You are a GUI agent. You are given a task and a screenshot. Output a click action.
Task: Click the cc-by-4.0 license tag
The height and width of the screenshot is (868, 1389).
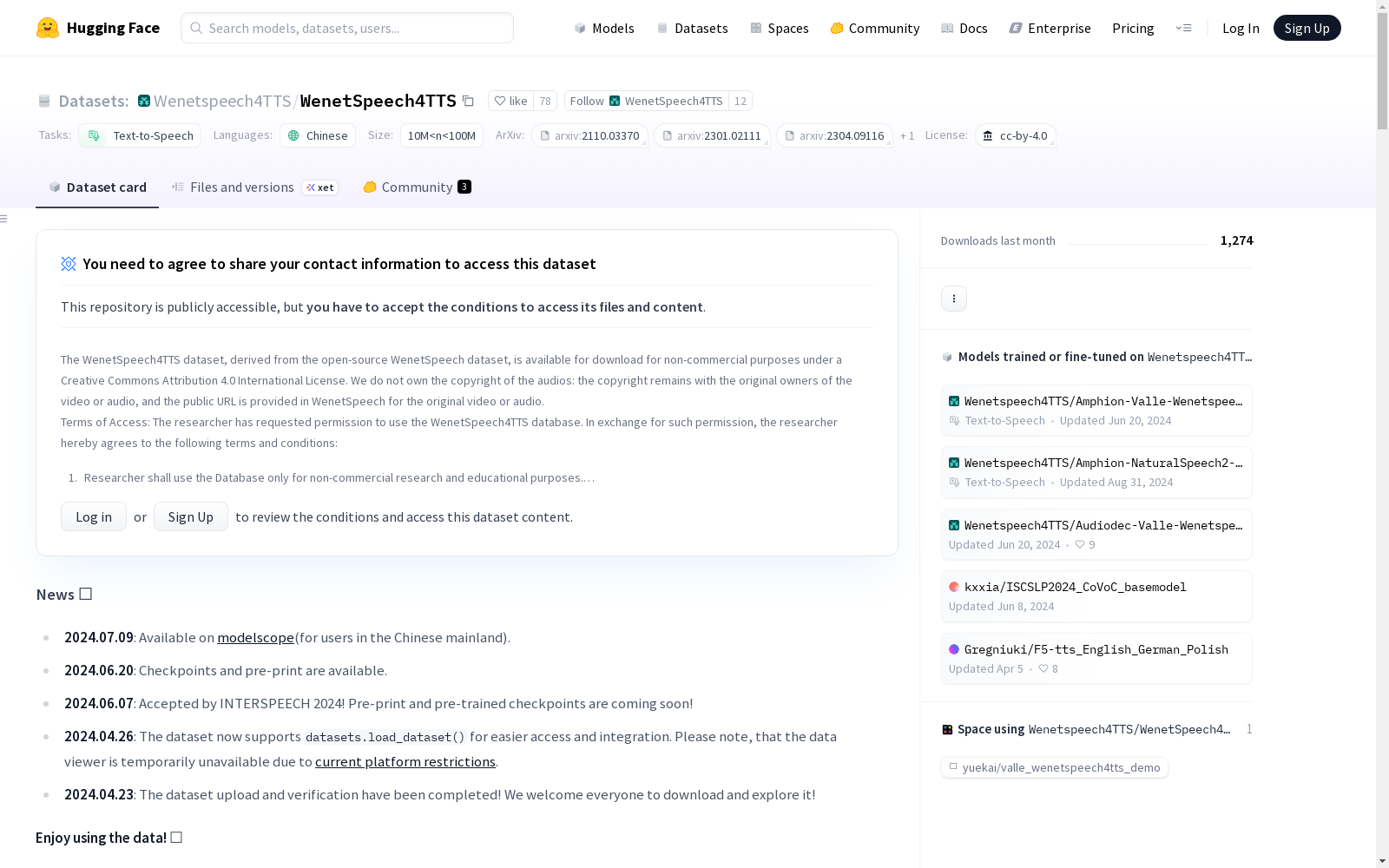point(1016,135)
